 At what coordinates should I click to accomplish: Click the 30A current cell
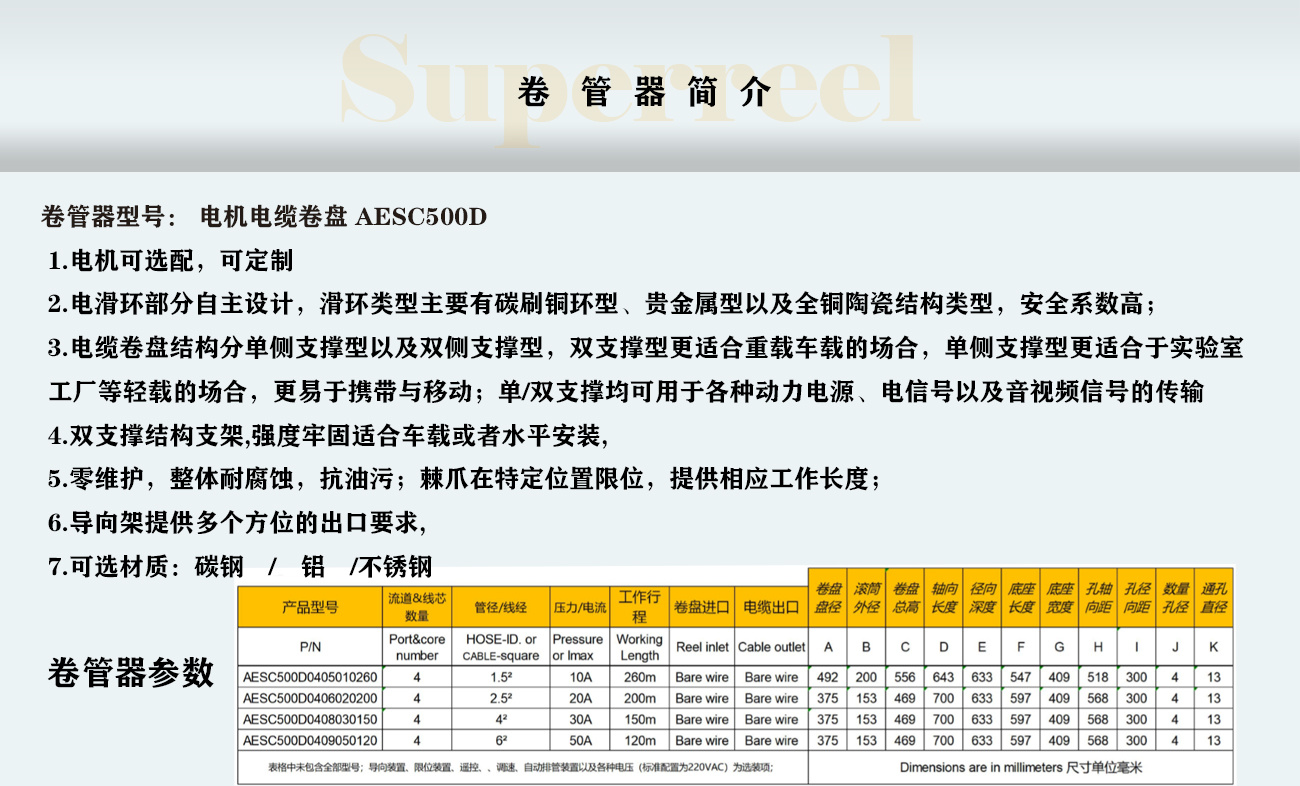coord(580,719)
